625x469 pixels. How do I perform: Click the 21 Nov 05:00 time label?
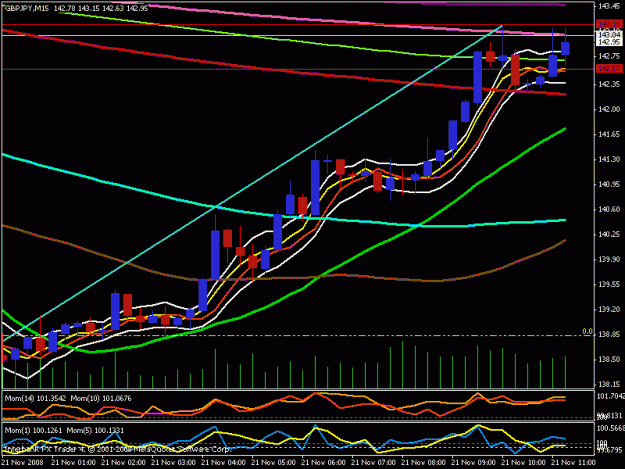(x=273, y=463)
